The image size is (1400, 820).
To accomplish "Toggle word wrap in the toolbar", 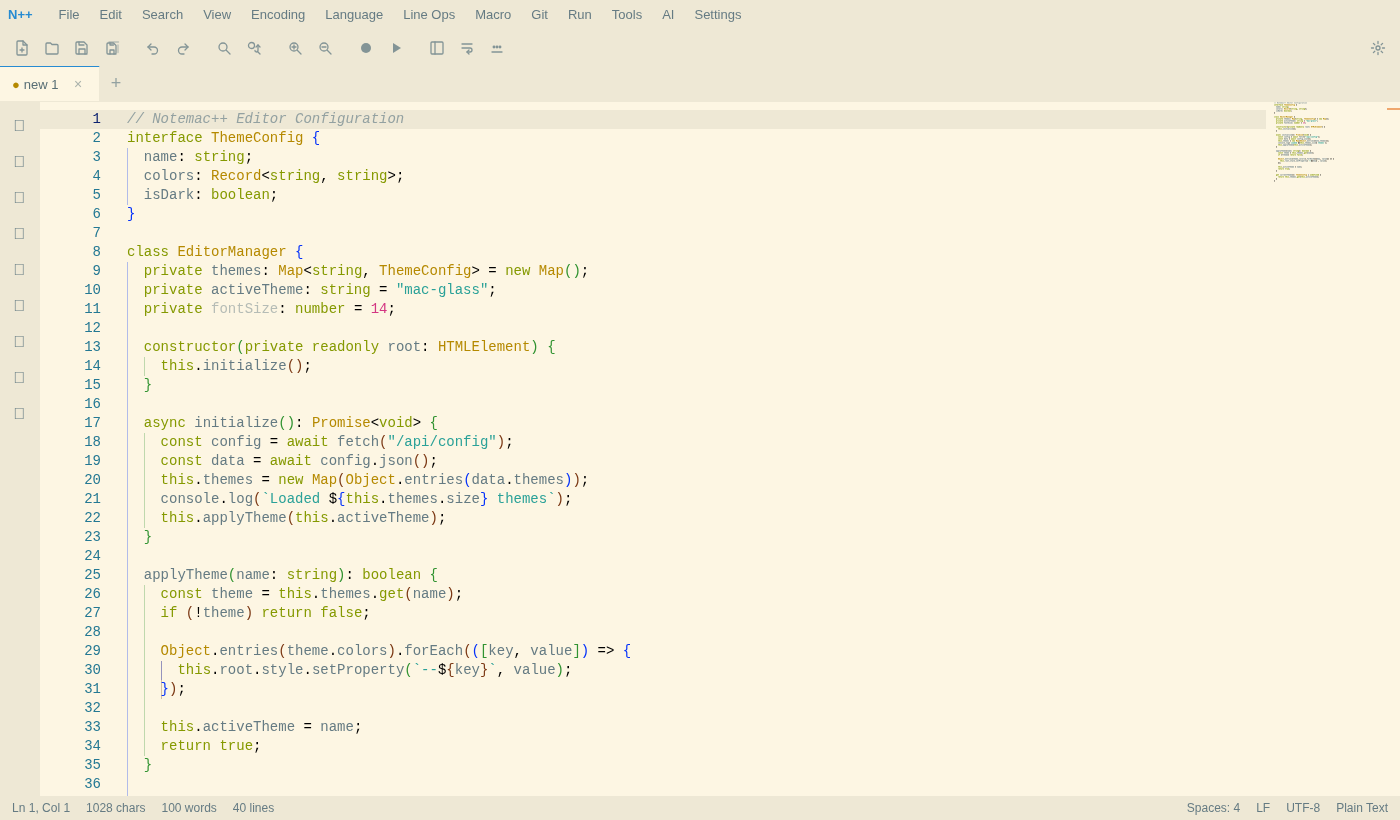I will pyautogui.click(x=467, y=48).
